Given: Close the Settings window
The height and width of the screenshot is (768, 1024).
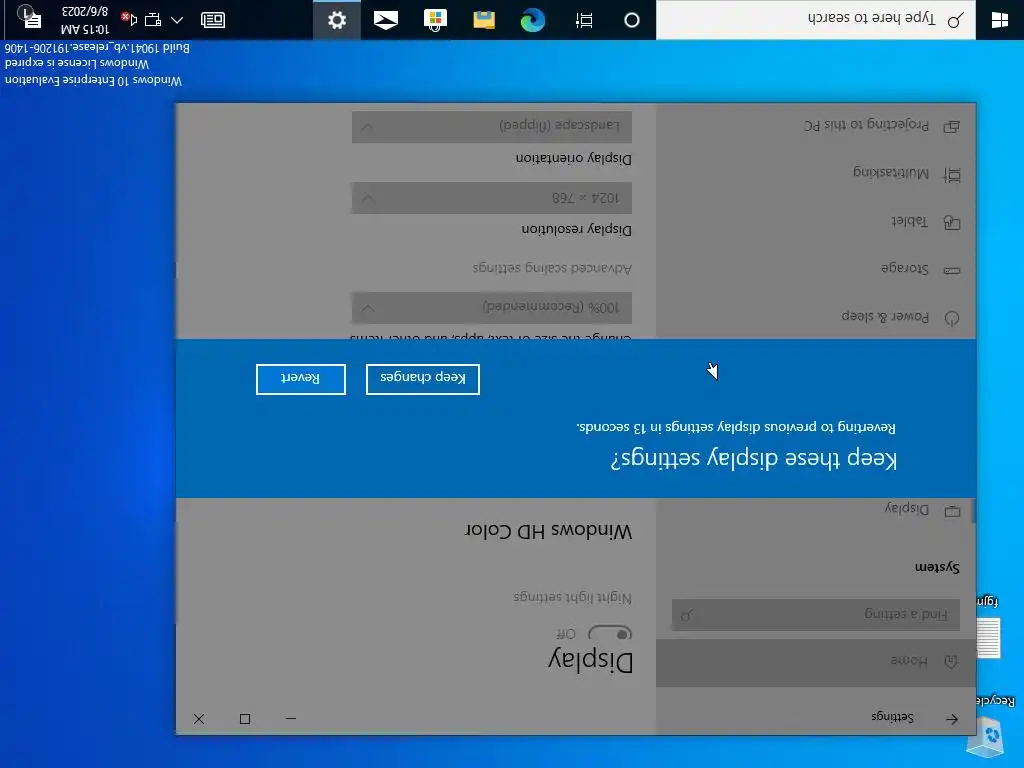Looking at the screenshot, I should point(199,719).
